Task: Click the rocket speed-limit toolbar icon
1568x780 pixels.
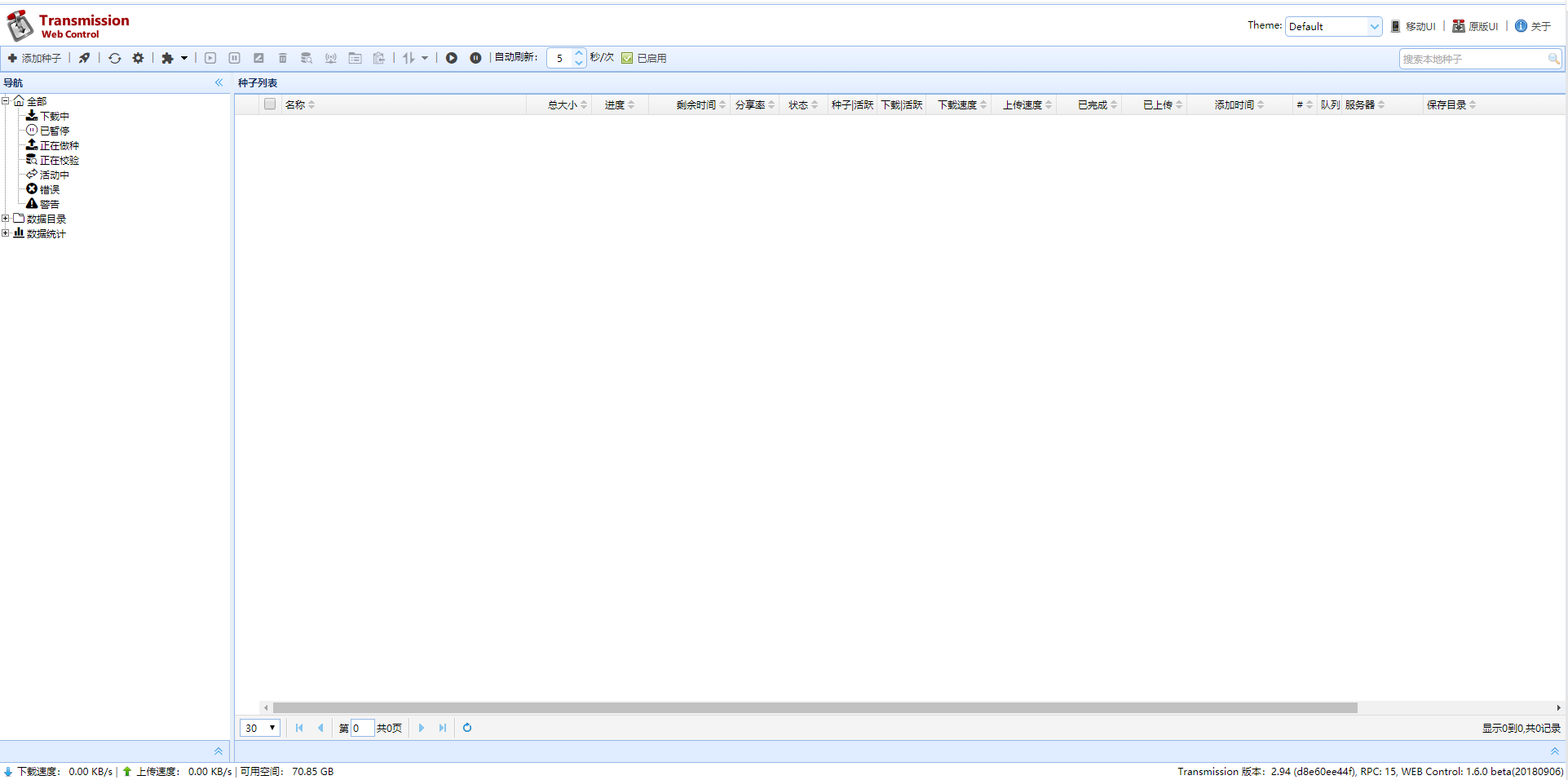Action: pos(84,58)
